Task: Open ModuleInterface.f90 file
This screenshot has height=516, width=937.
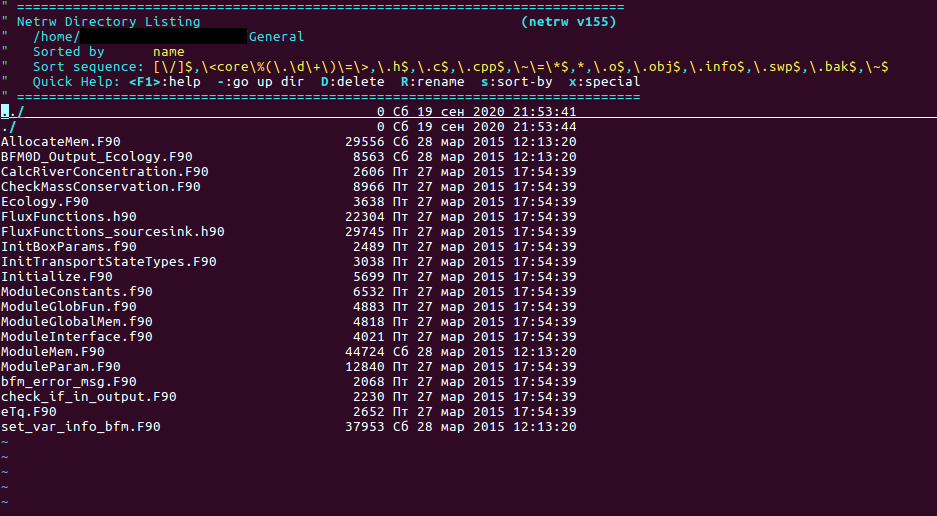Action: pos(76,337)
